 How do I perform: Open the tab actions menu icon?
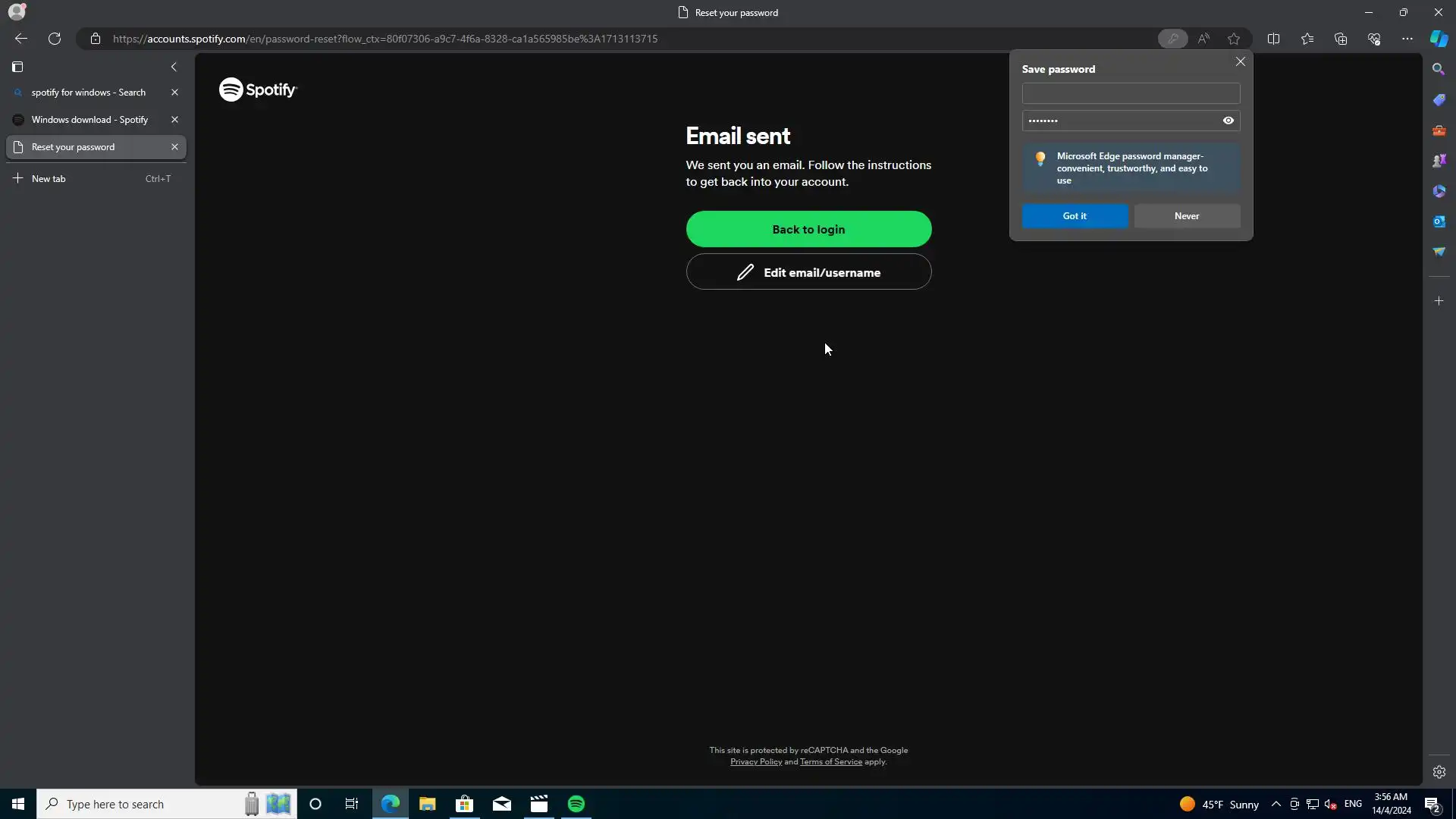pyautogui.click(x=17, y=67)
